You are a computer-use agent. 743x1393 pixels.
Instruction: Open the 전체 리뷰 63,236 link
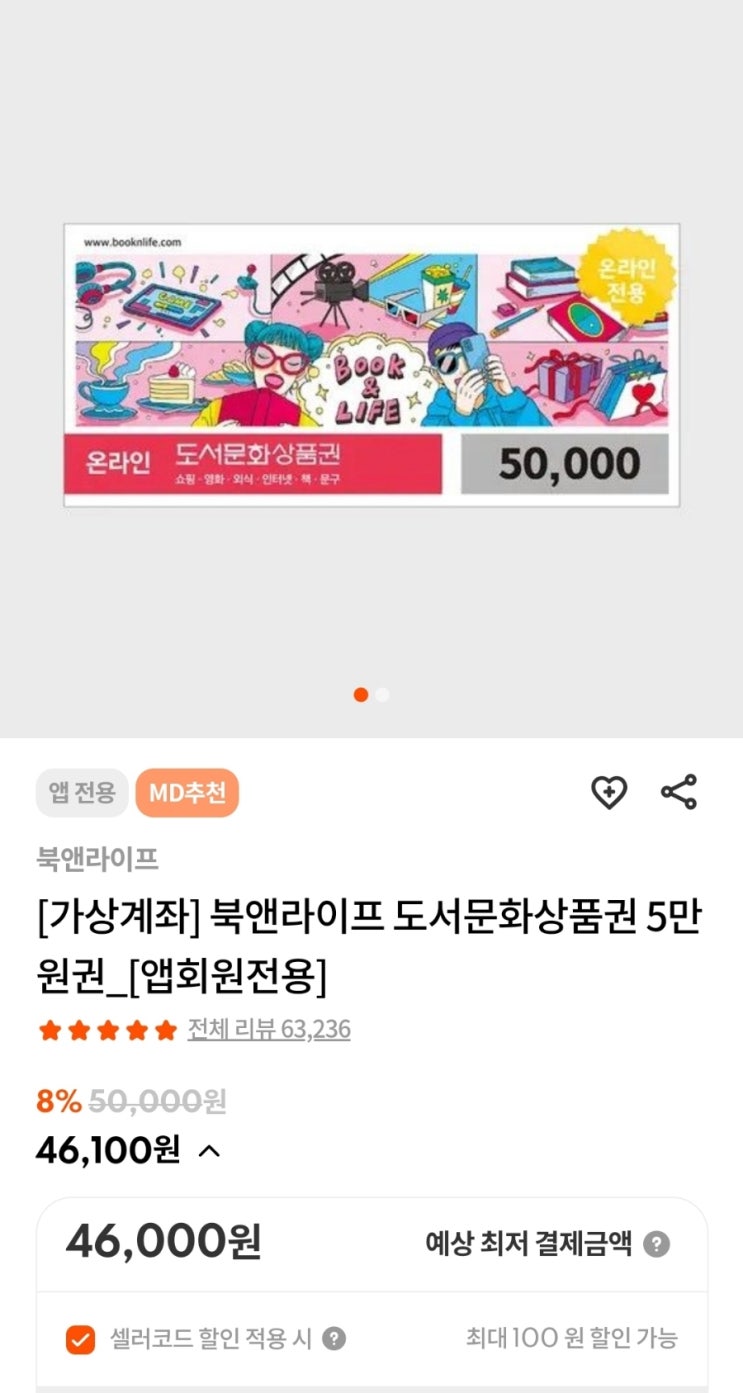[x=269, y=1030]
